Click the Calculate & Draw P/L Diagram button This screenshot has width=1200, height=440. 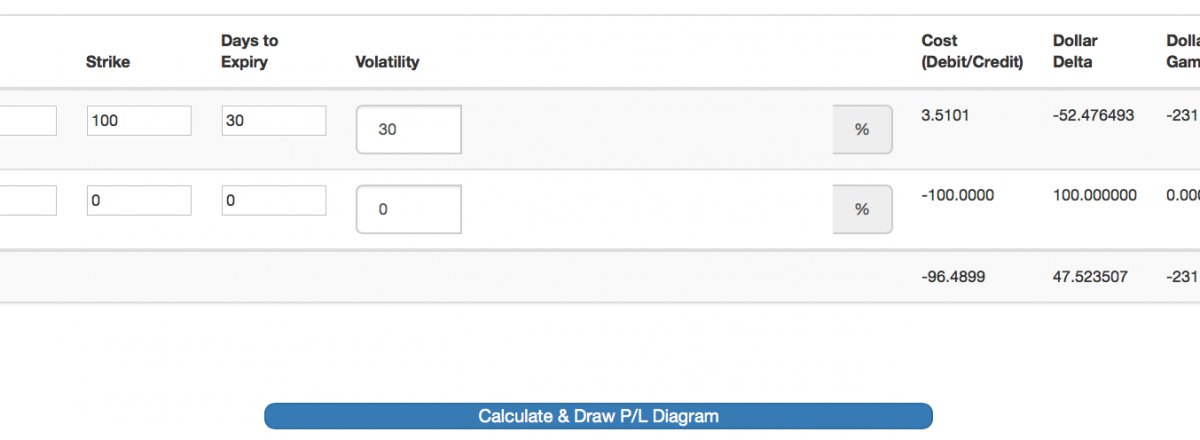(598, 416)
